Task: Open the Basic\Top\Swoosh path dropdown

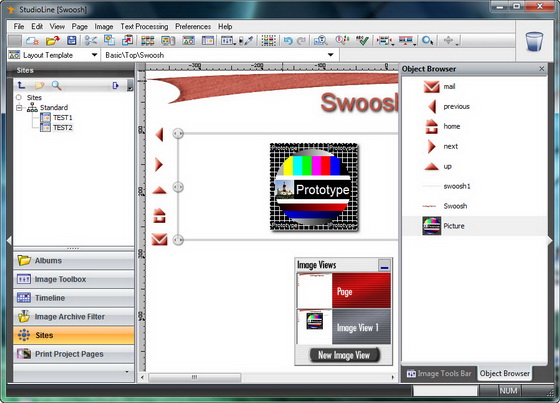Action: tap(331, 55)
